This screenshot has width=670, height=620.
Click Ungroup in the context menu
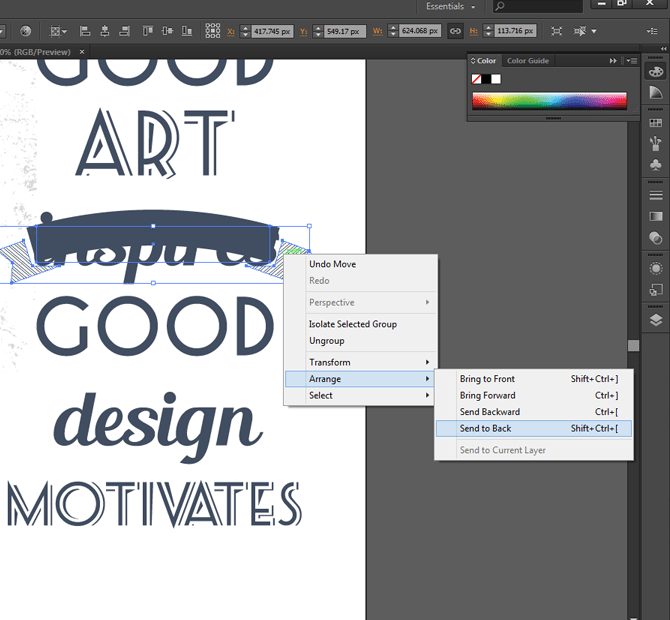tap(327, 341)
